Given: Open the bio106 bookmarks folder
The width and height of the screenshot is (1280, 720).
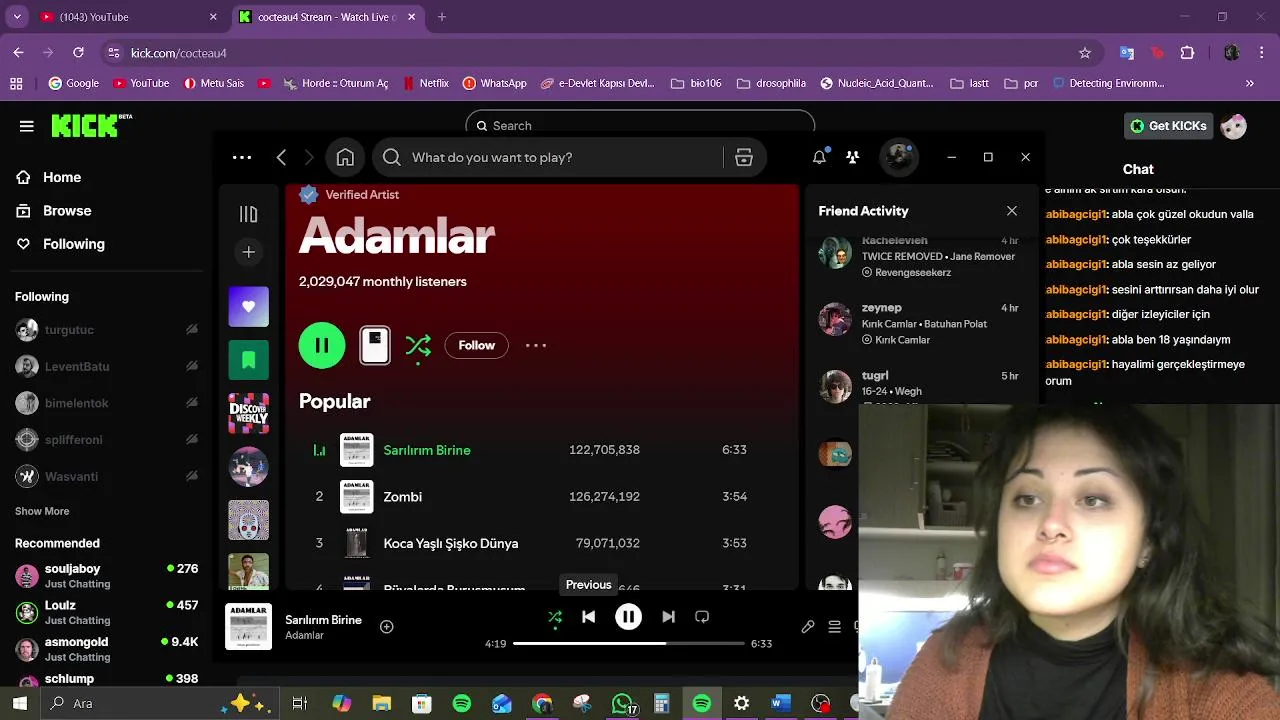Looking at the screenshot, I should coord(696,83).
